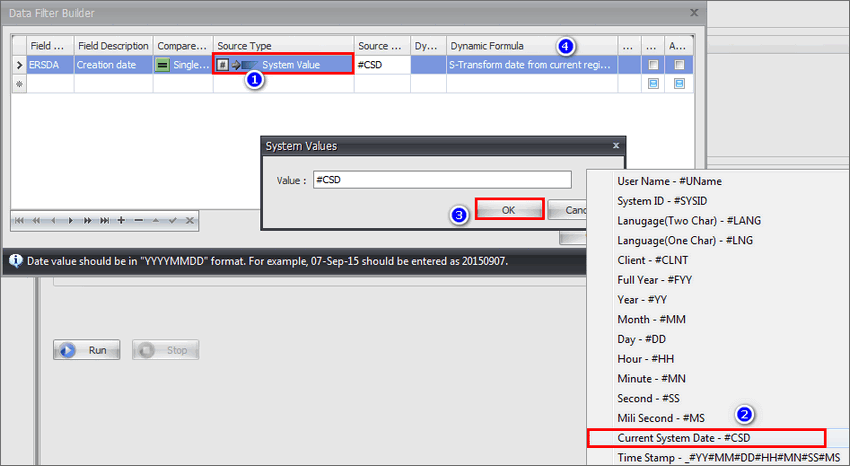Open the System Value source type cell
This screenshot has height=466, width=850.
(284, 64)
